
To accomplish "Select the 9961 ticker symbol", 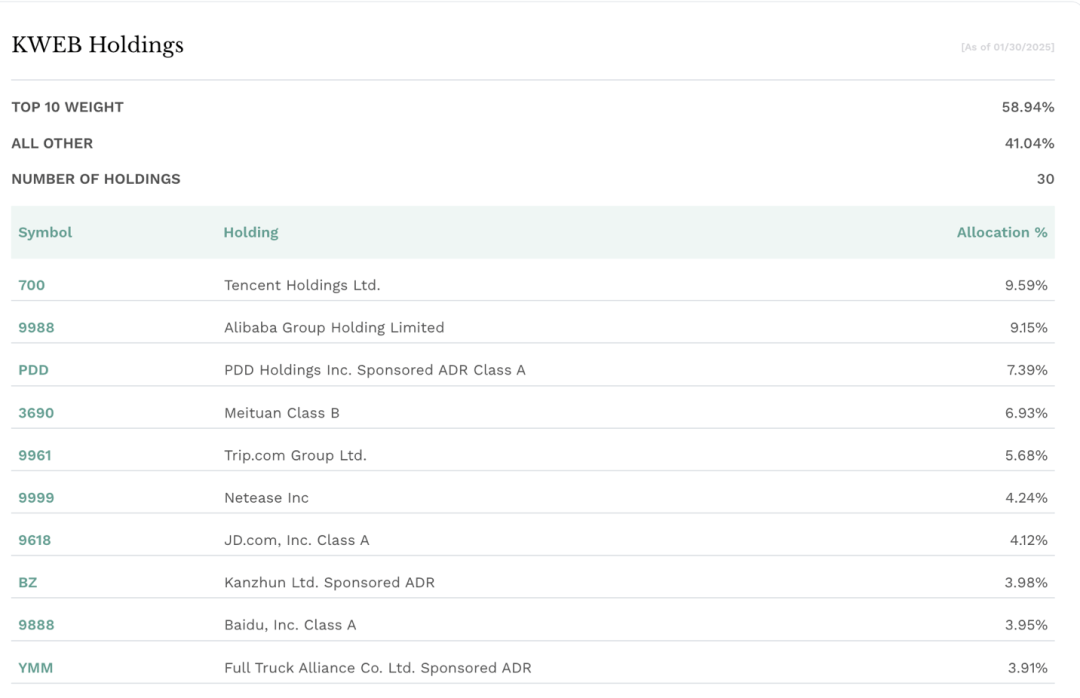I will point(34,455).
